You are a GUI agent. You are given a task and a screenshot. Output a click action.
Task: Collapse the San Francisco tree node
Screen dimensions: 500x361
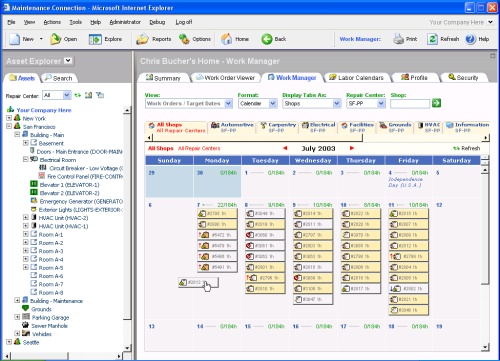pos(9,126)
